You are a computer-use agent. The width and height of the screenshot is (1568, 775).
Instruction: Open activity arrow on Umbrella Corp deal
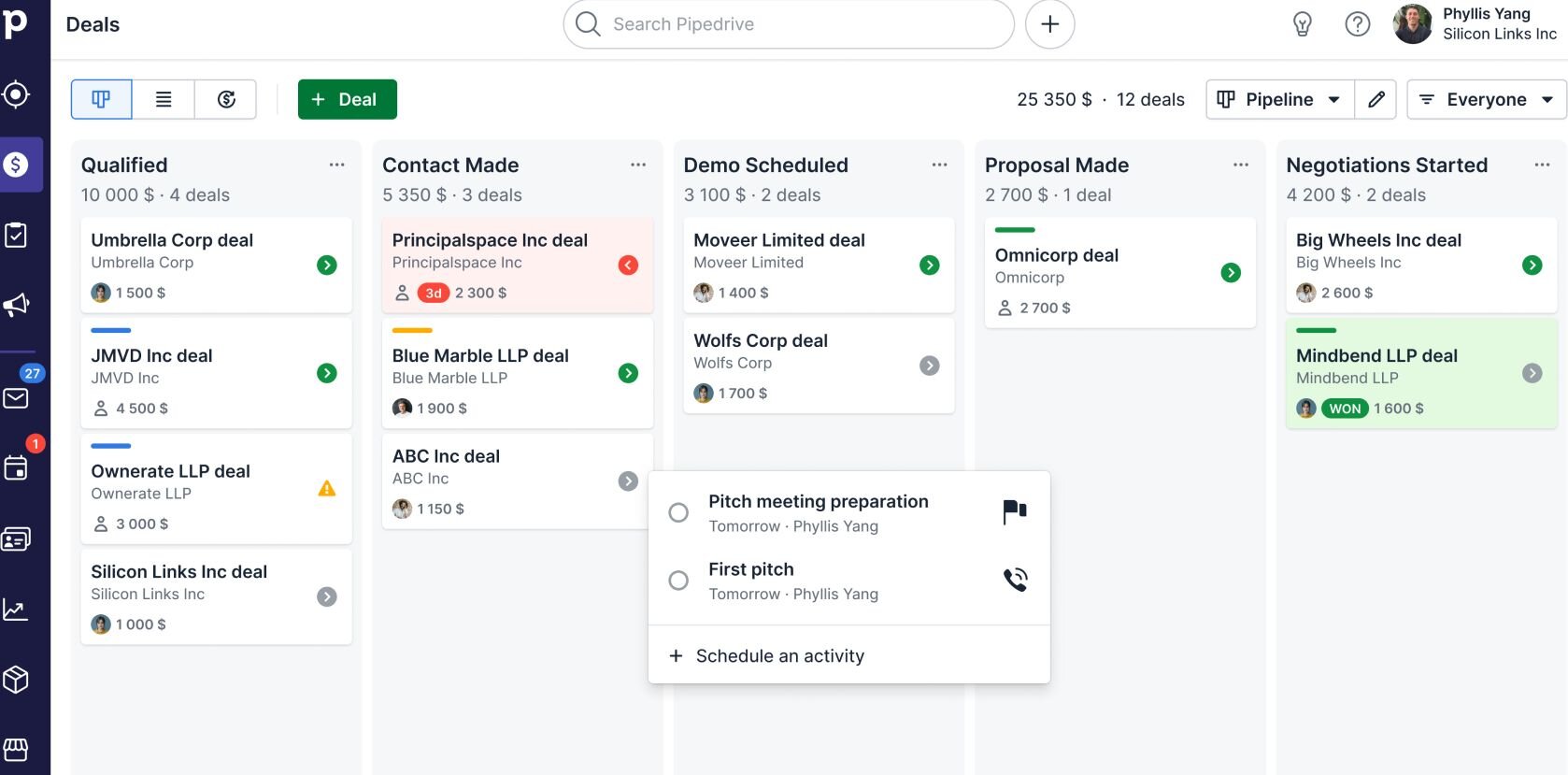point(327,266)
